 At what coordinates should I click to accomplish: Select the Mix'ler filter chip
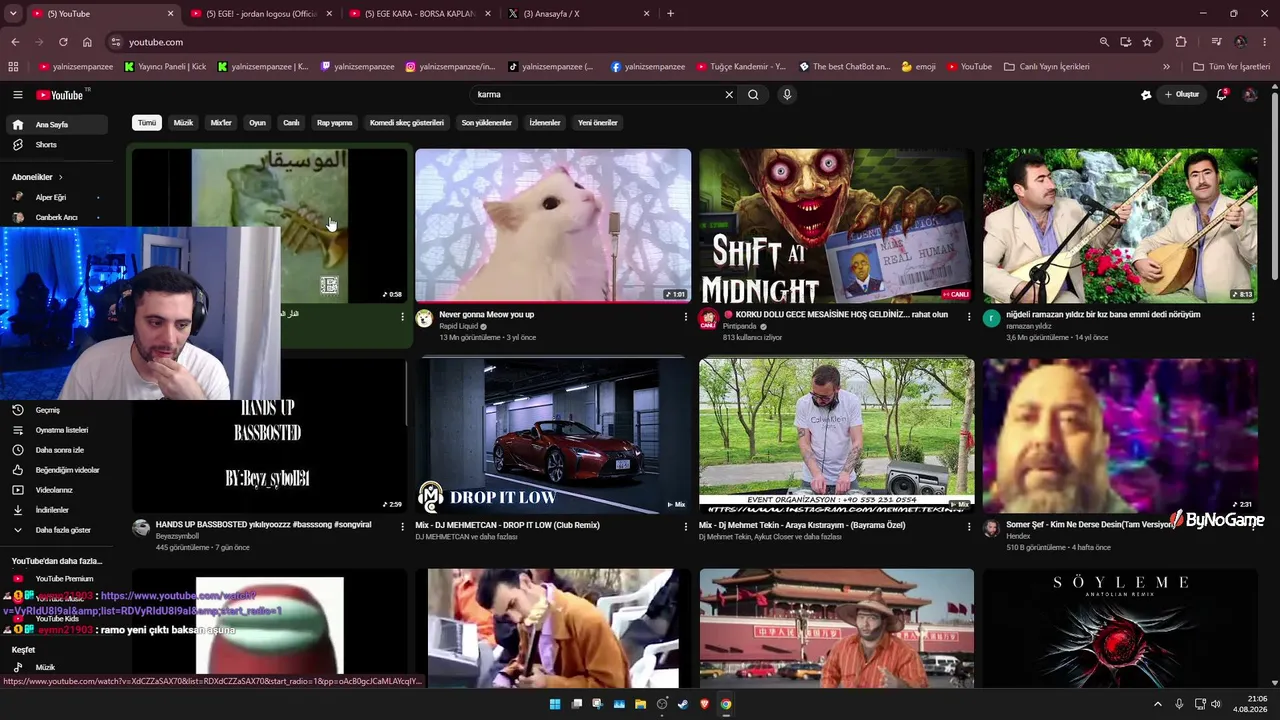(221, 123)
